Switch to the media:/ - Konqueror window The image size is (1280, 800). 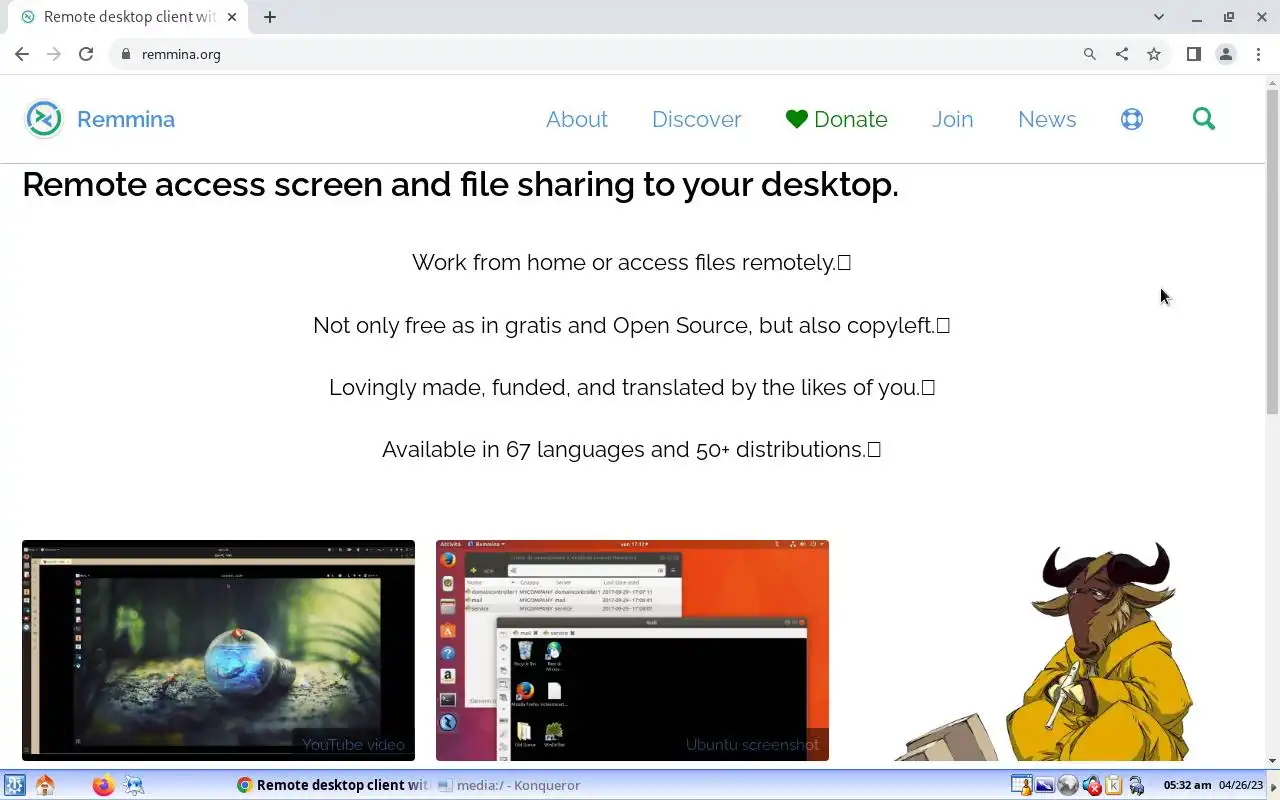pos(508,785)
